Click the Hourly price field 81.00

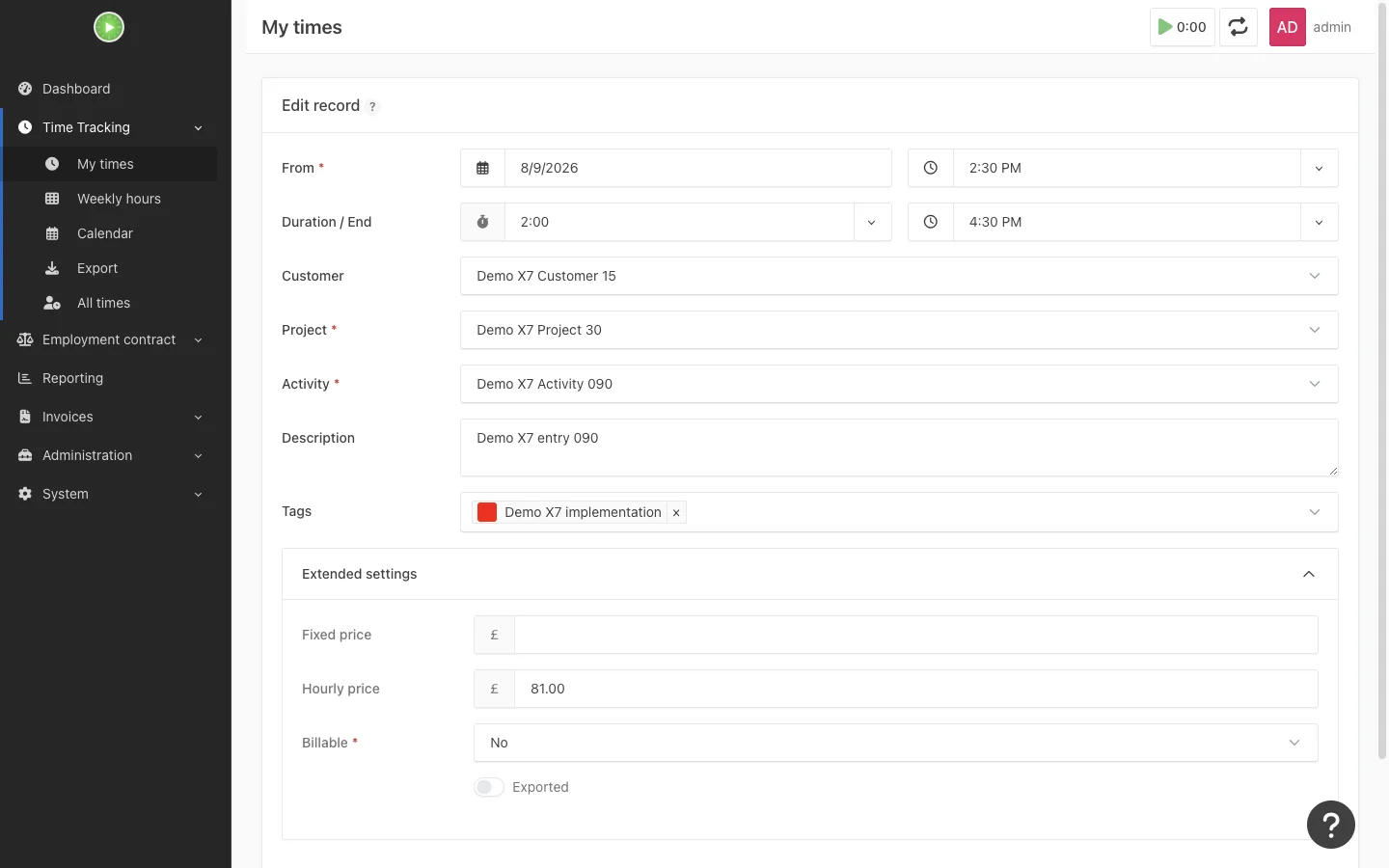pyautogui.click(x=916, y=689)
